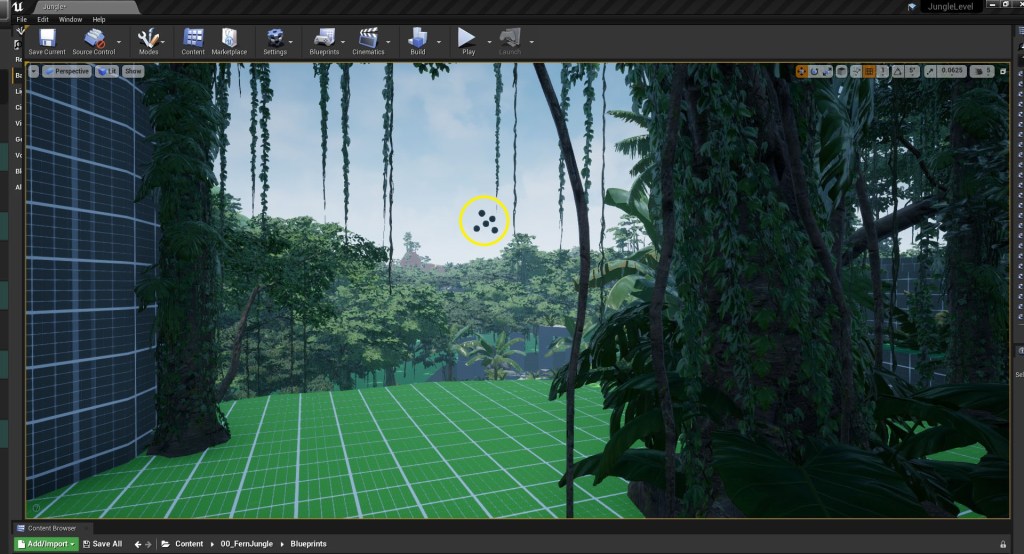Select the translate gizmo tool in viewport
Image resolution: width=1024 pixels, height=554 pixels.
pyautogui.click(x=802, y=71)
